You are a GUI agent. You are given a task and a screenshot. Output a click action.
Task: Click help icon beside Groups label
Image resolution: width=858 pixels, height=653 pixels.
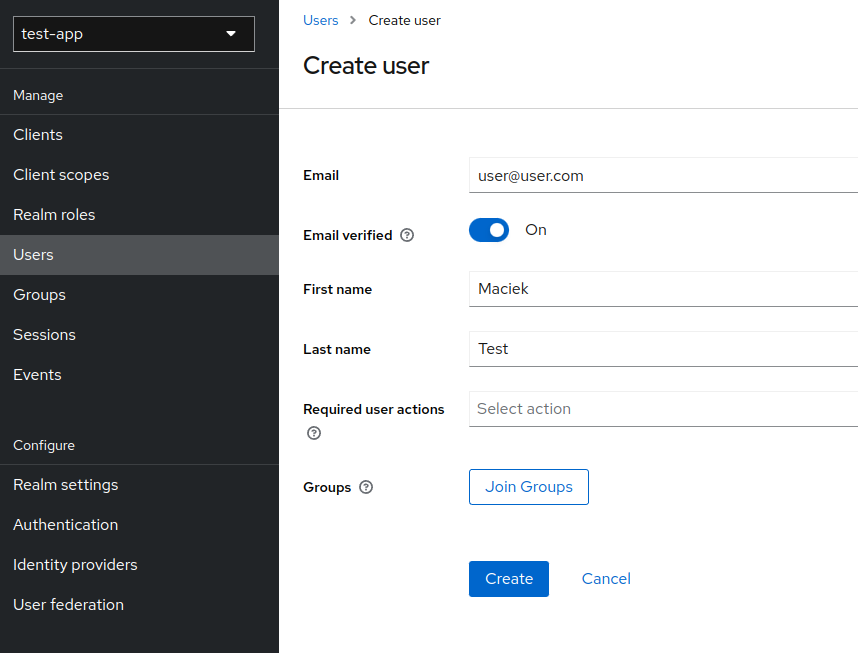pyautogui.click(x=366, y=488)
